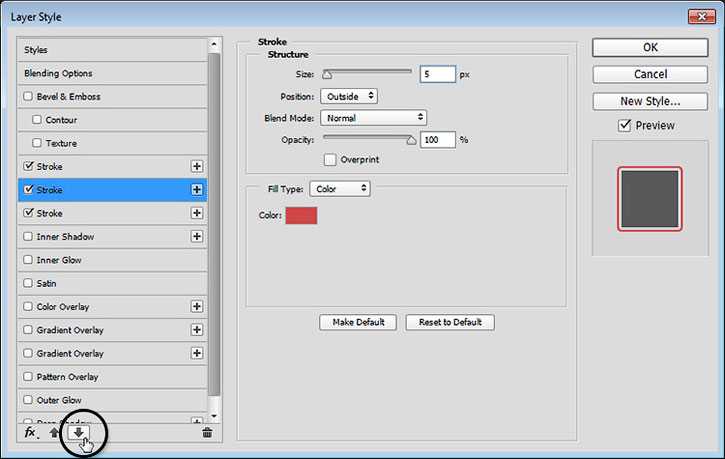
Task: Click the effects list scrollbar up arrow
Action: click(214, 44)
